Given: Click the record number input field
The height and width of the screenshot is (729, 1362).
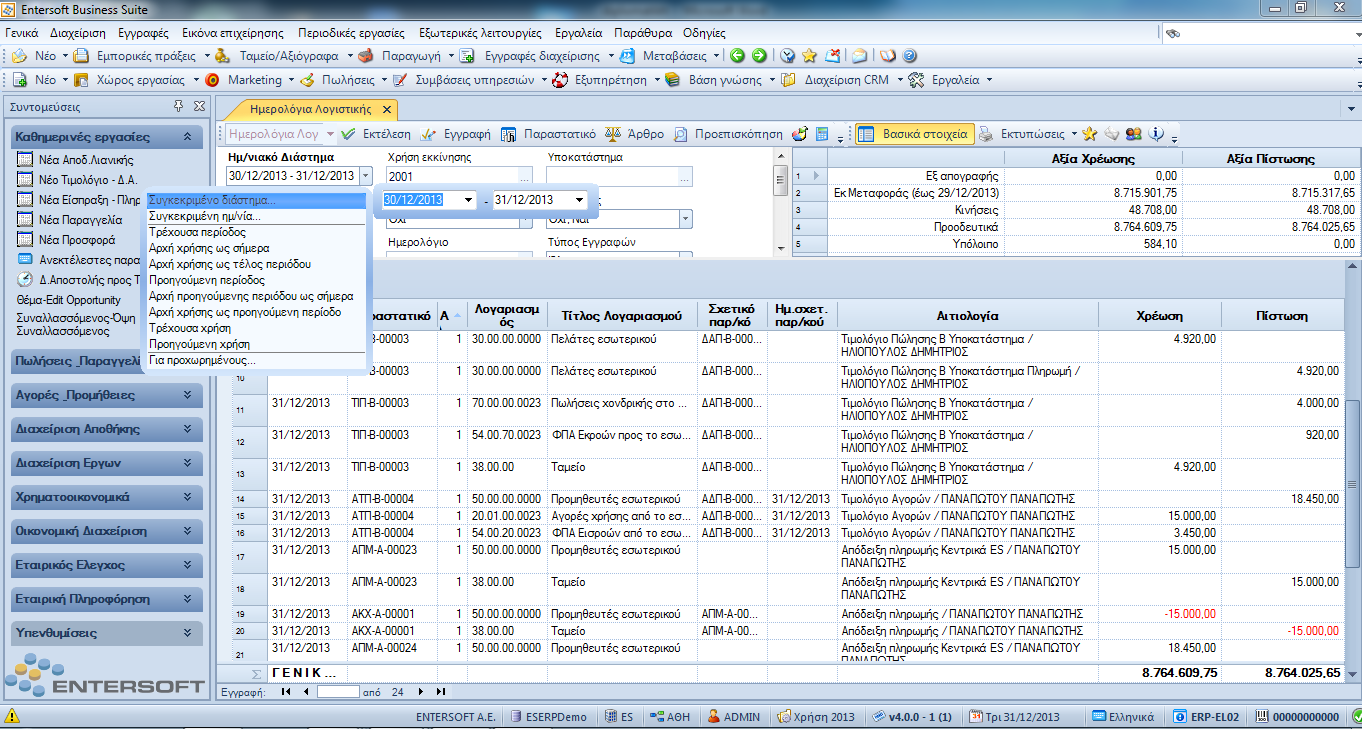Looking at the screenshot, I should pyautogui.click(x=337, y=691).
